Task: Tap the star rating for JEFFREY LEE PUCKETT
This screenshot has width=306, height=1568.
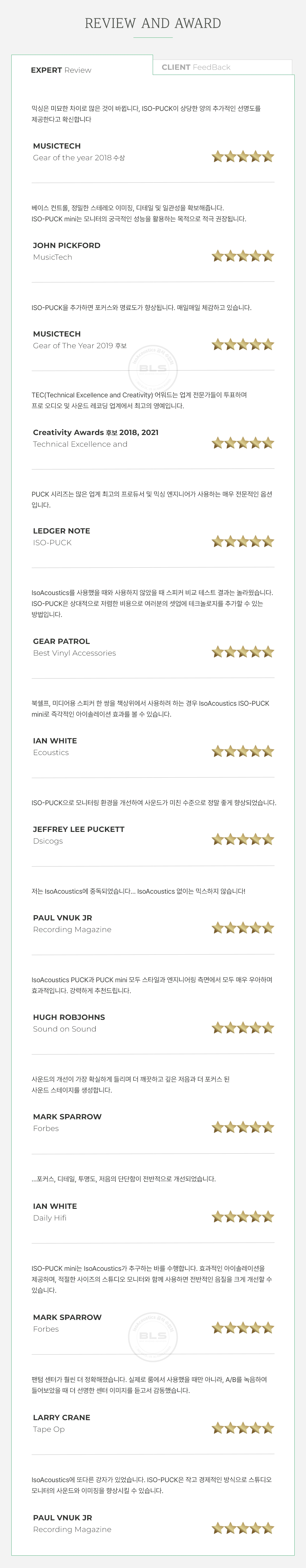Action: (243, 840)
